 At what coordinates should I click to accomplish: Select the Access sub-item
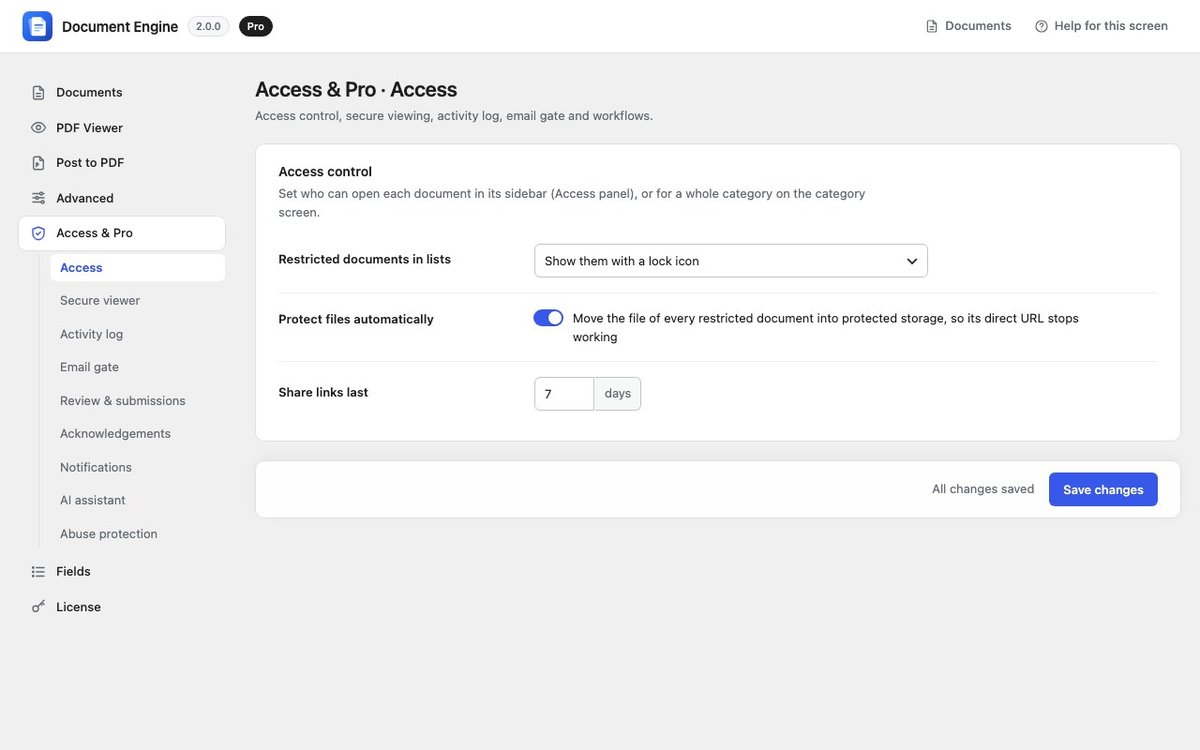tap(138, 268)
